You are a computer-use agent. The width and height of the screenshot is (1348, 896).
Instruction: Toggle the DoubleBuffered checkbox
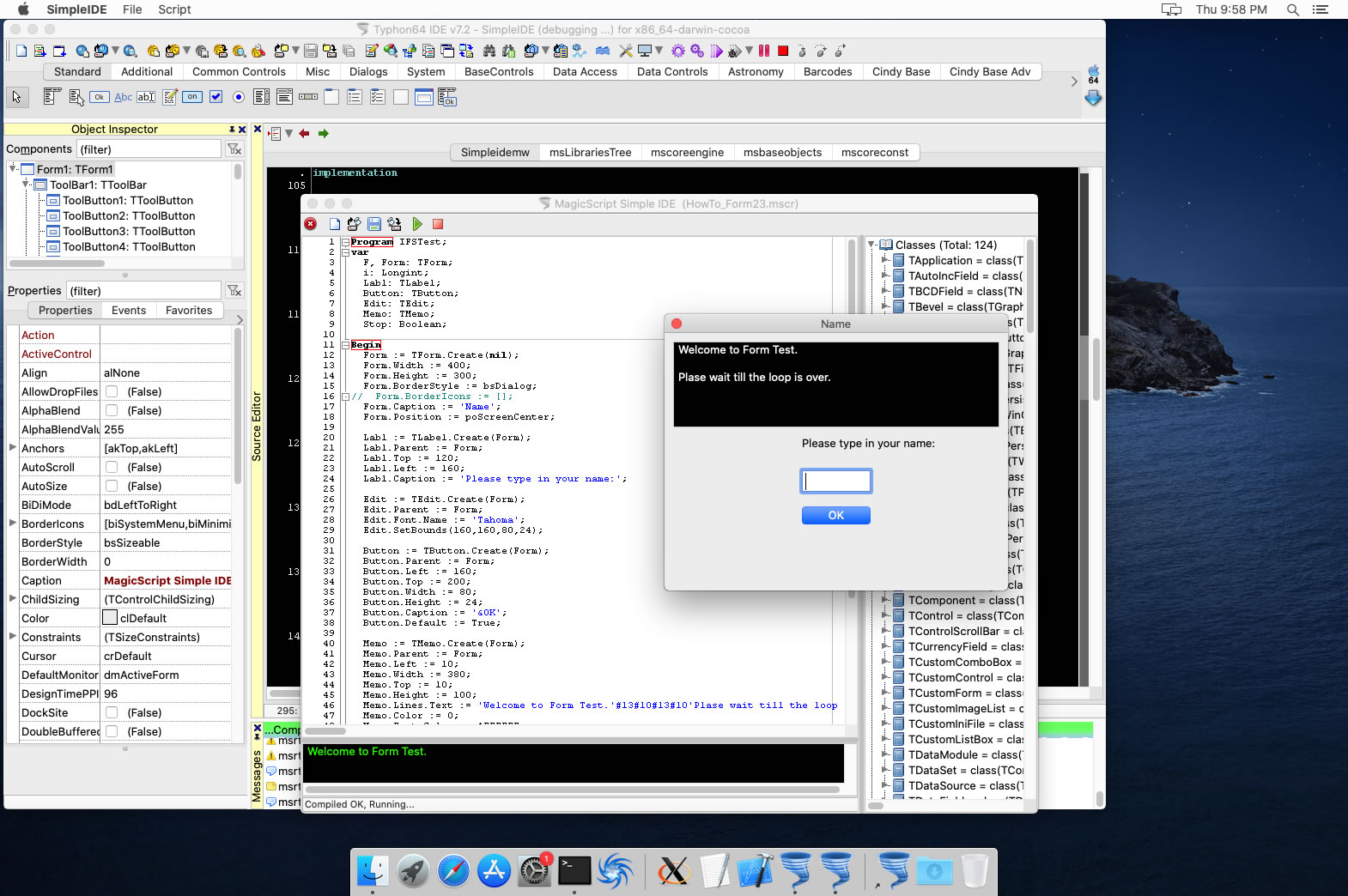pyautogui.click(x=112, y=731)
